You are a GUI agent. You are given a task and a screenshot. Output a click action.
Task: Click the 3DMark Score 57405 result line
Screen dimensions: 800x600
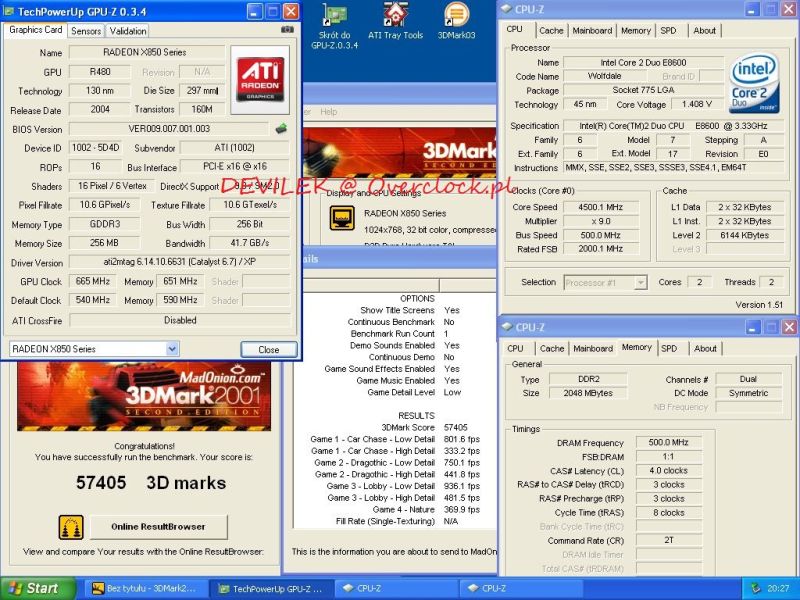(x=424, y=428)
